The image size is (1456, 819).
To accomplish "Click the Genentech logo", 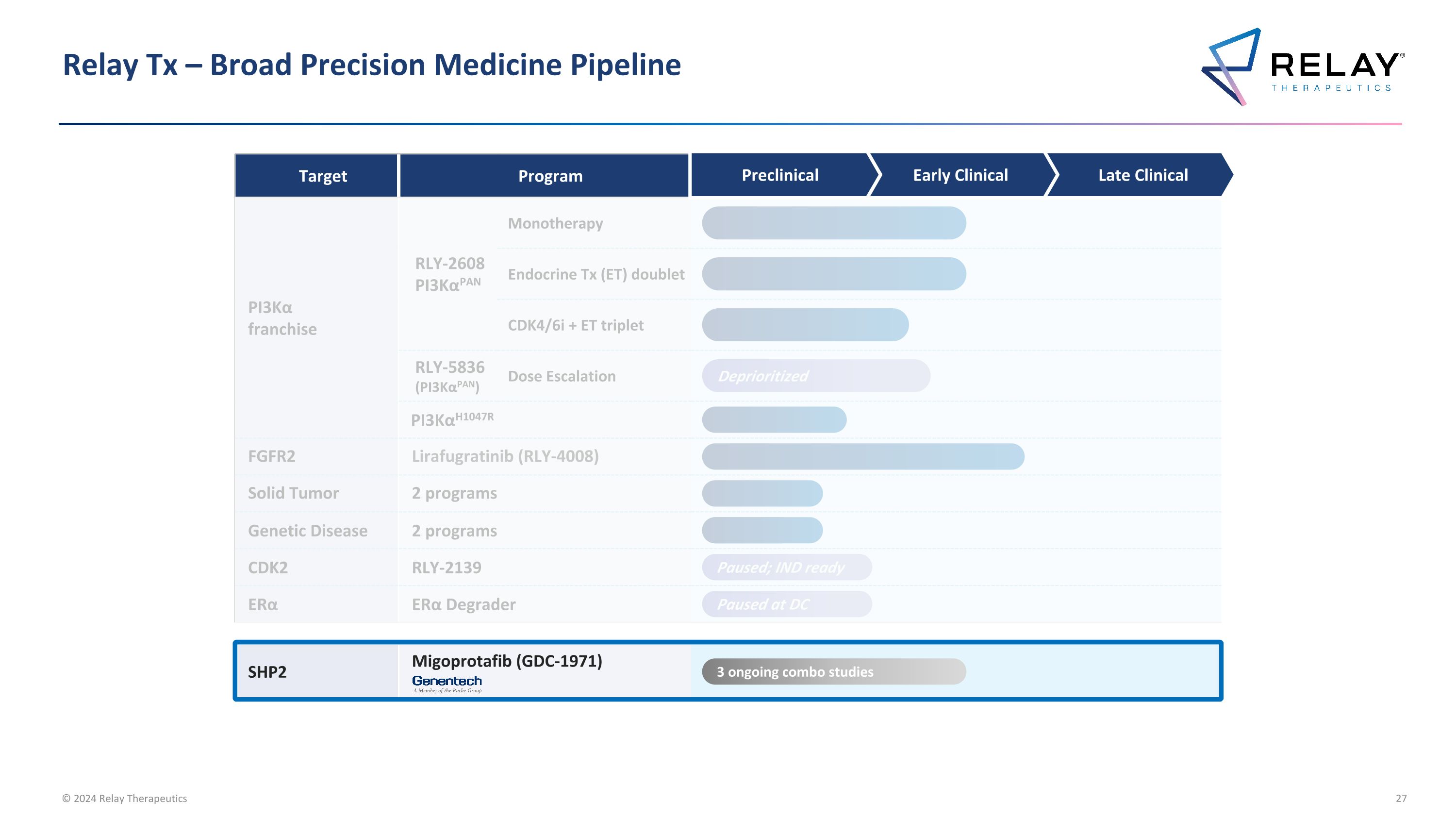I will [447, 683].
